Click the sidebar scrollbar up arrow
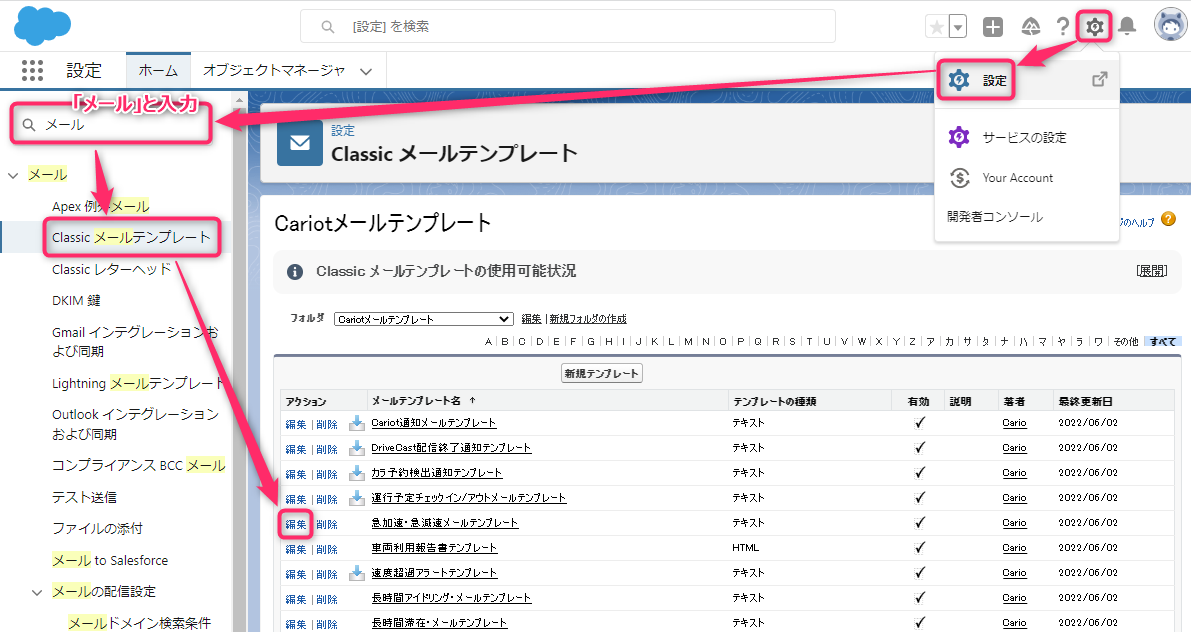Screen dimensions: 1191x632 click(x=240, y=100)
